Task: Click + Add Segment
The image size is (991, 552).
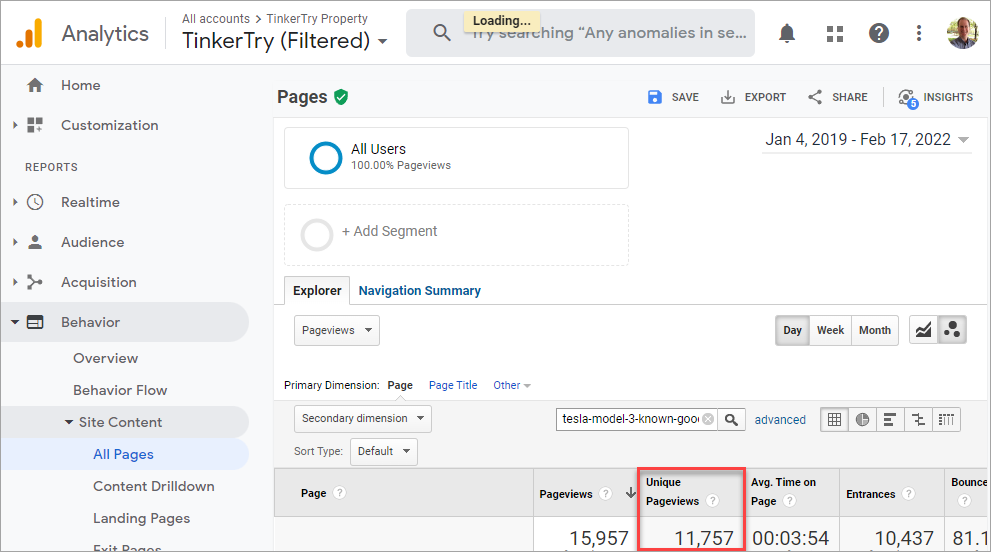Action: (x=389, y=231)
